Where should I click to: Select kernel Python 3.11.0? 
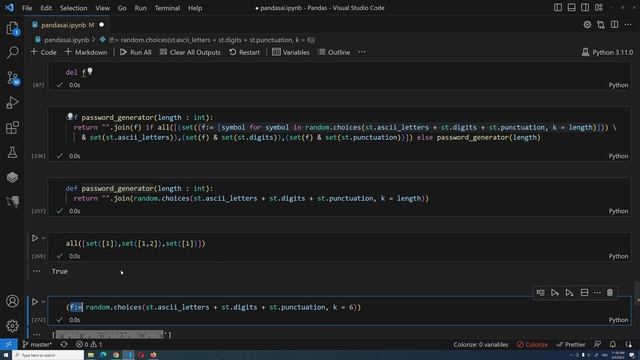(x=607, y=52)
